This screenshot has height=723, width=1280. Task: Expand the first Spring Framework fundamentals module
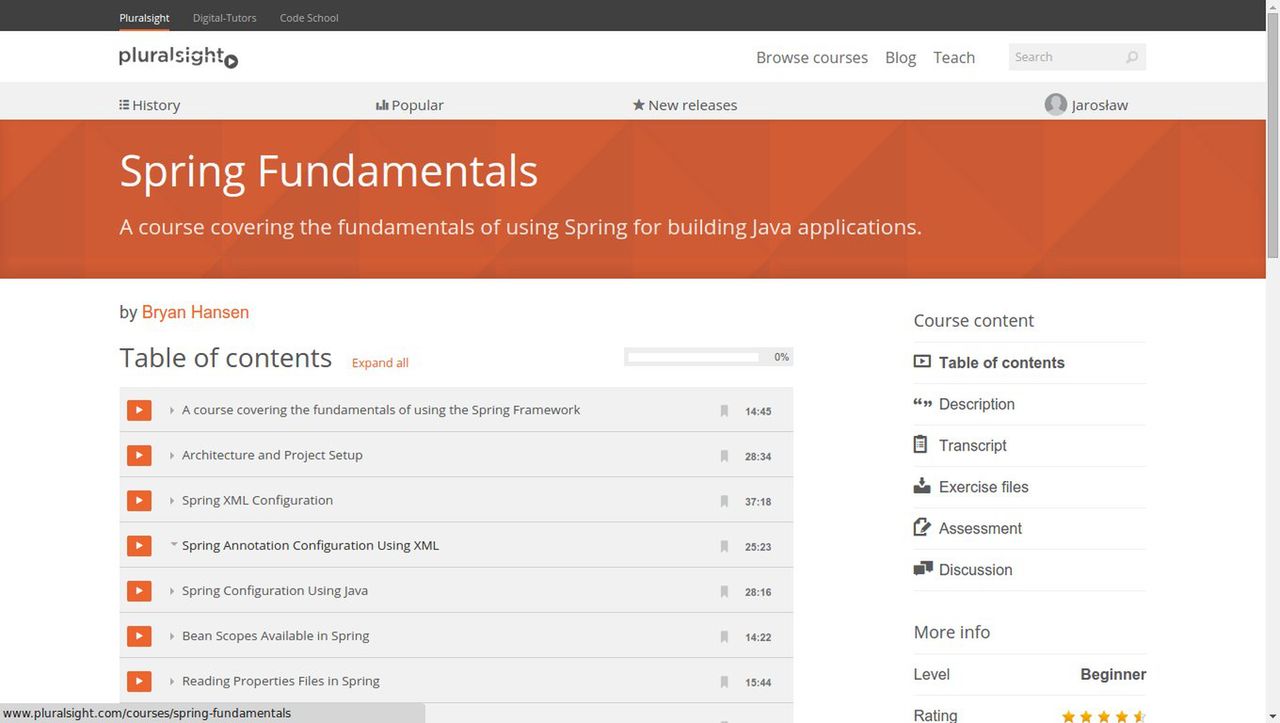pos(172,410)
